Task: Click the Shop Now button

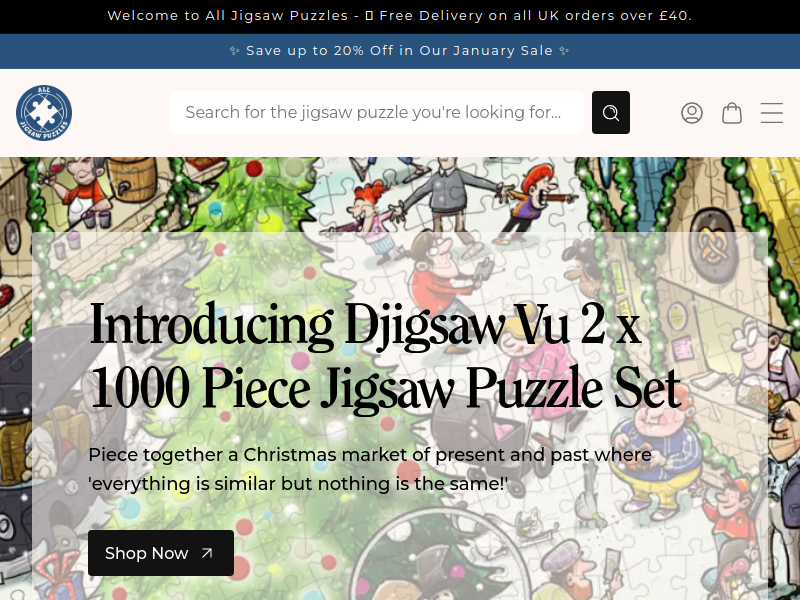Action: coord(161,553)
